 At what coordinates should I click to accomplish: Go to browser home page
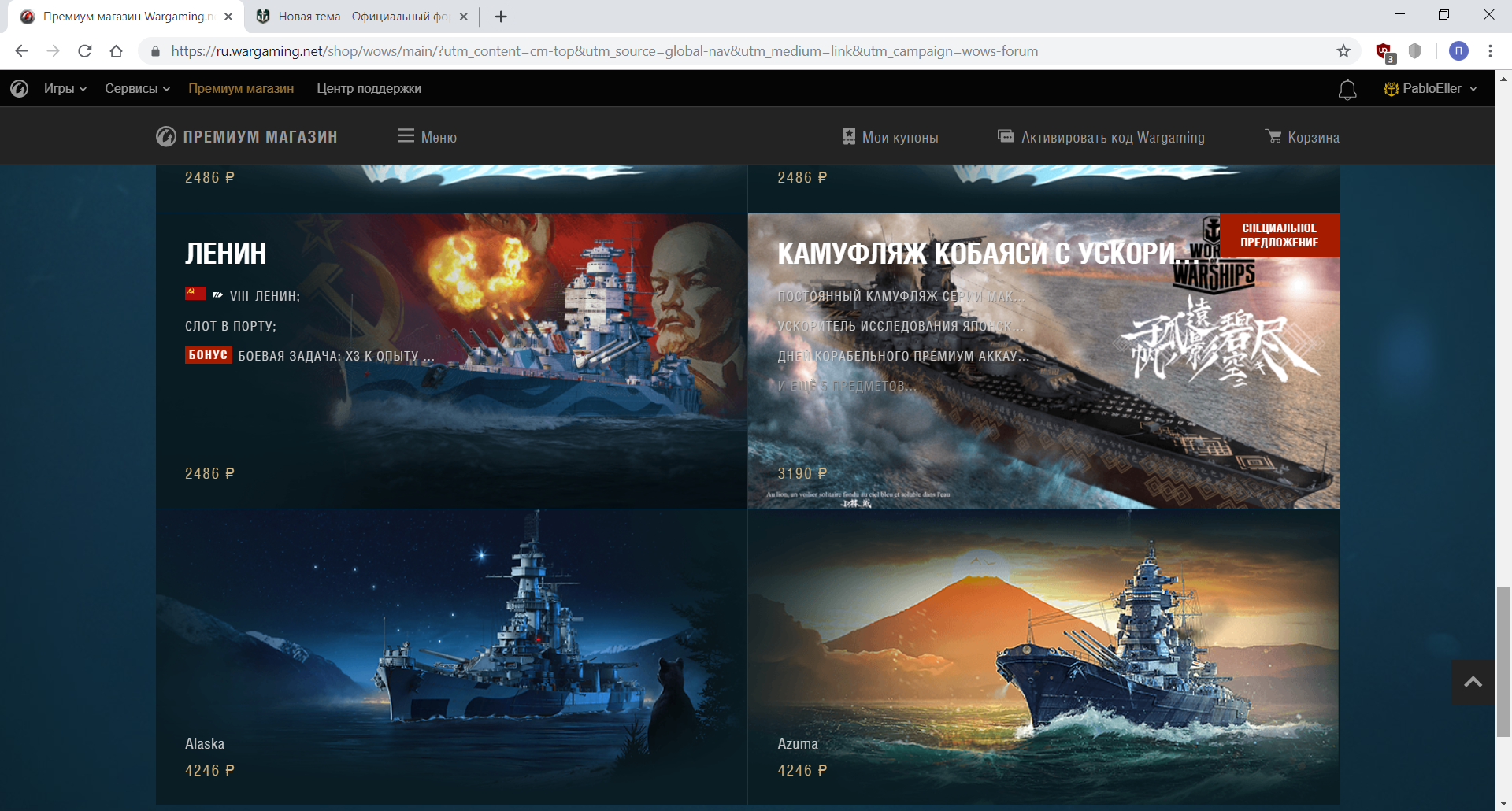point(116,51)
